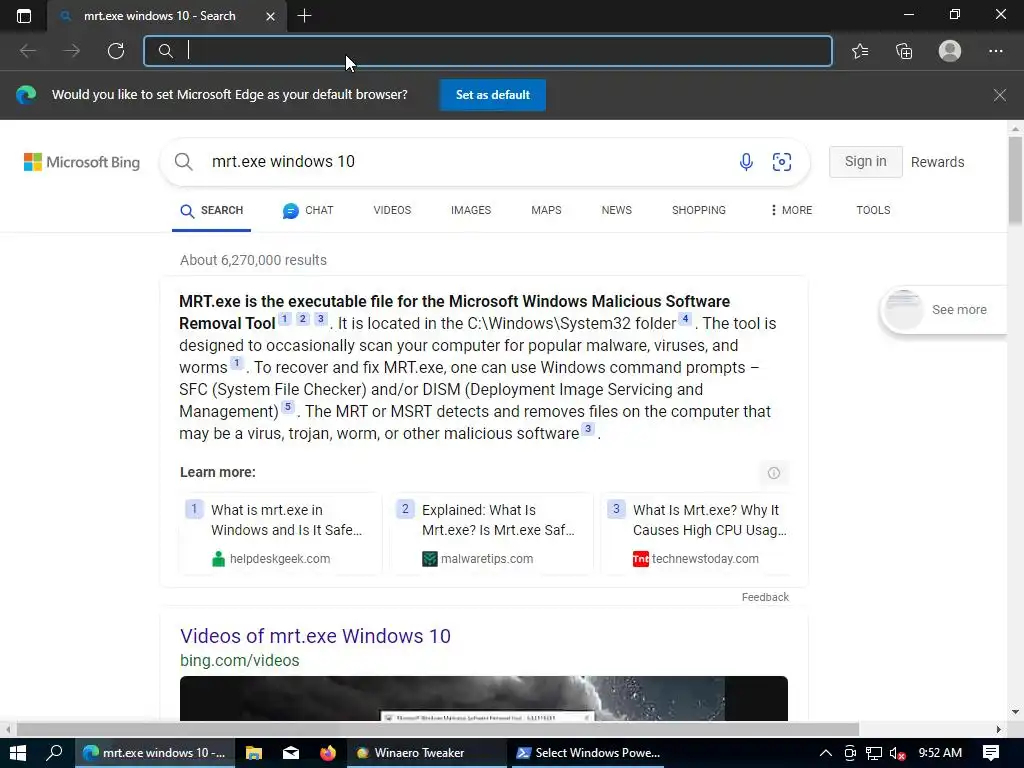Go back to the previous page

click(28, 51)
